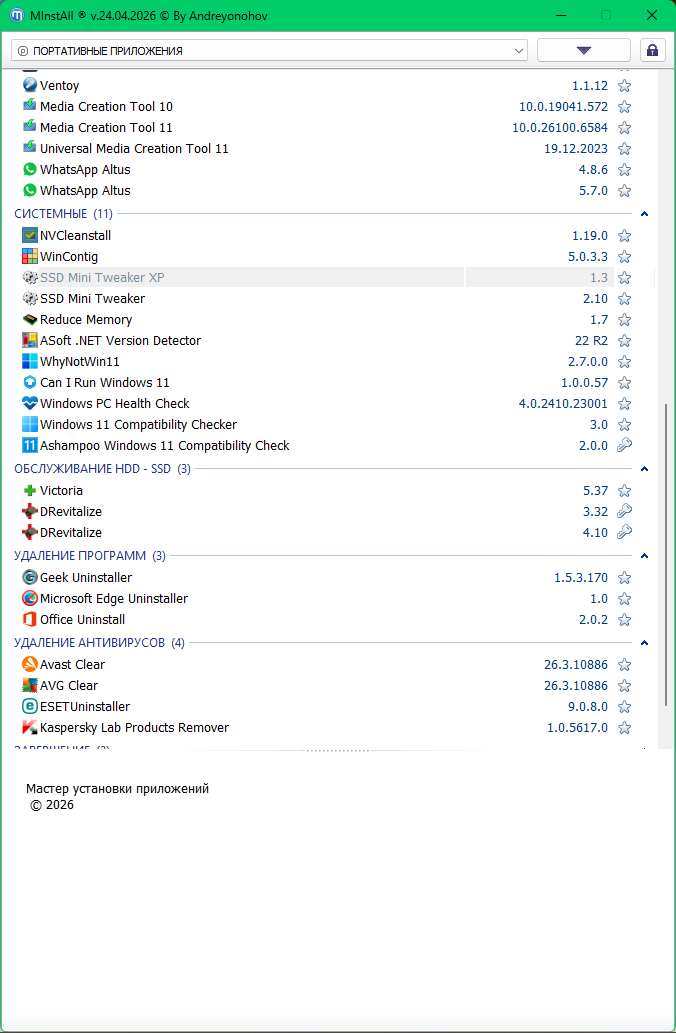This screenshot has height=1033, width=676.
Task: Collapse the СИСТЕМНЫЕ group
Action: [644, 214]
